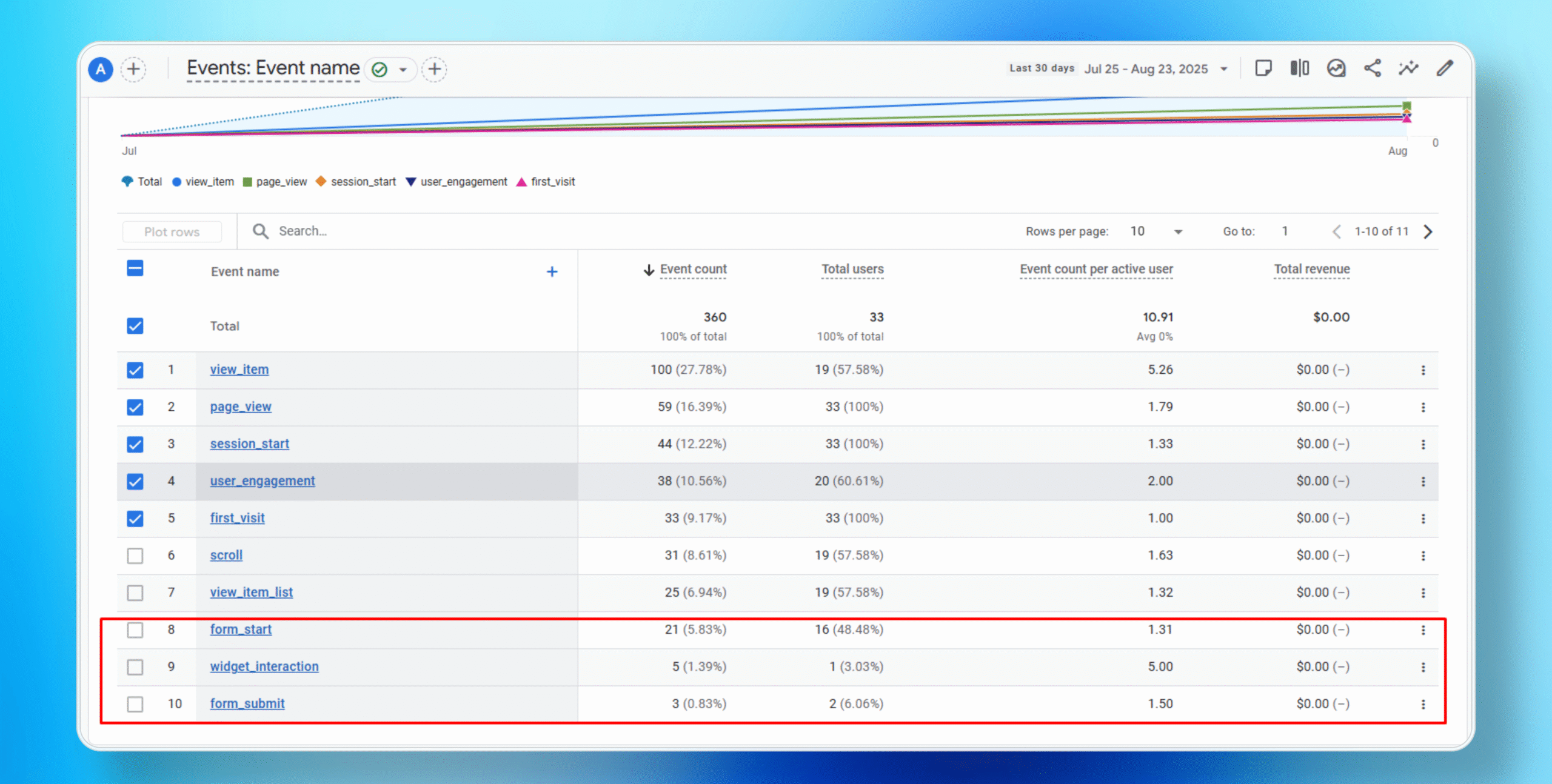Go to previous page arrow
Screen dimensions: 1552x784
click(1336, 231)
